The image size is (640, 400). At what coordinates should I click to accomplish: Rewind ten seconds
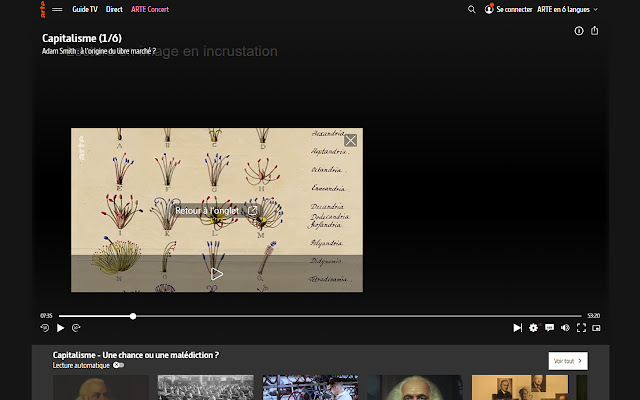point(45,328)
